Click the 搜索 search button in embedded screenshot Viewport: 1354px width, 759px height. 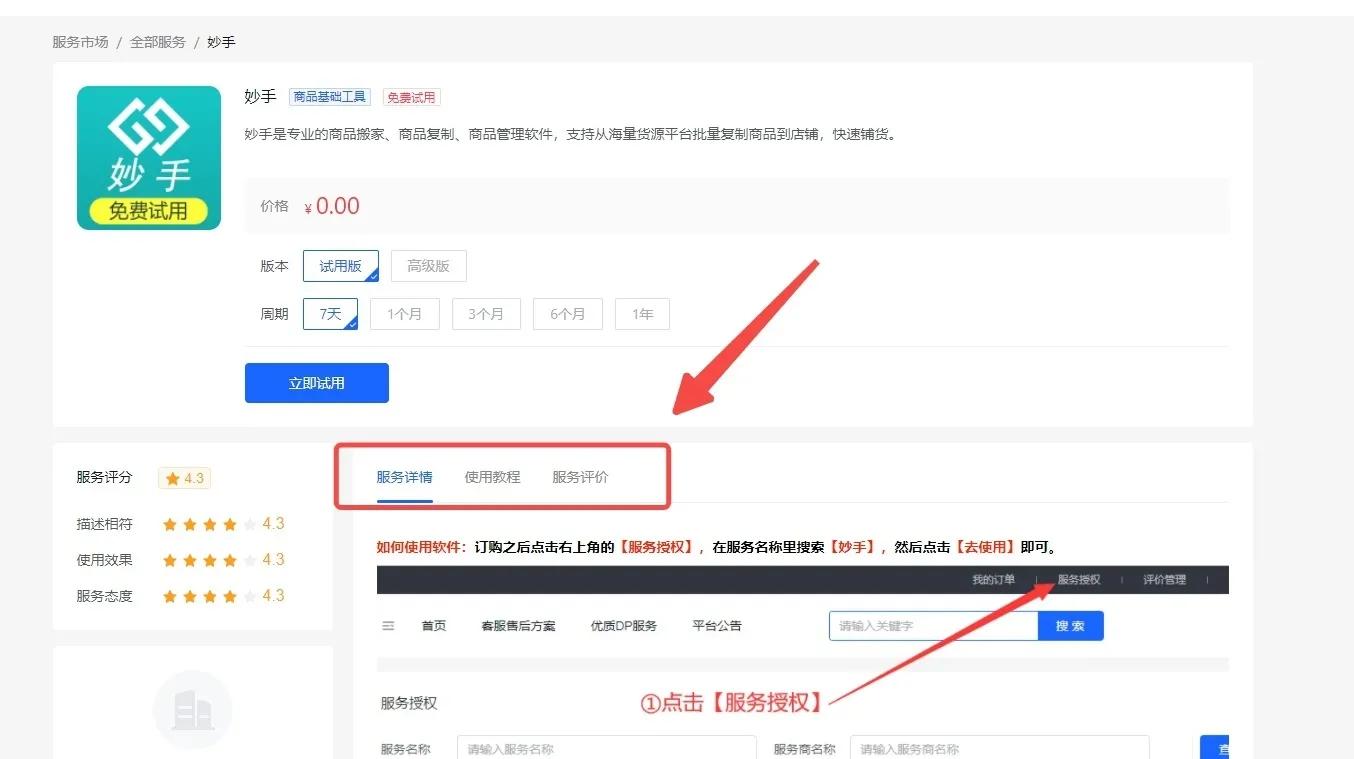(1070, 625)
